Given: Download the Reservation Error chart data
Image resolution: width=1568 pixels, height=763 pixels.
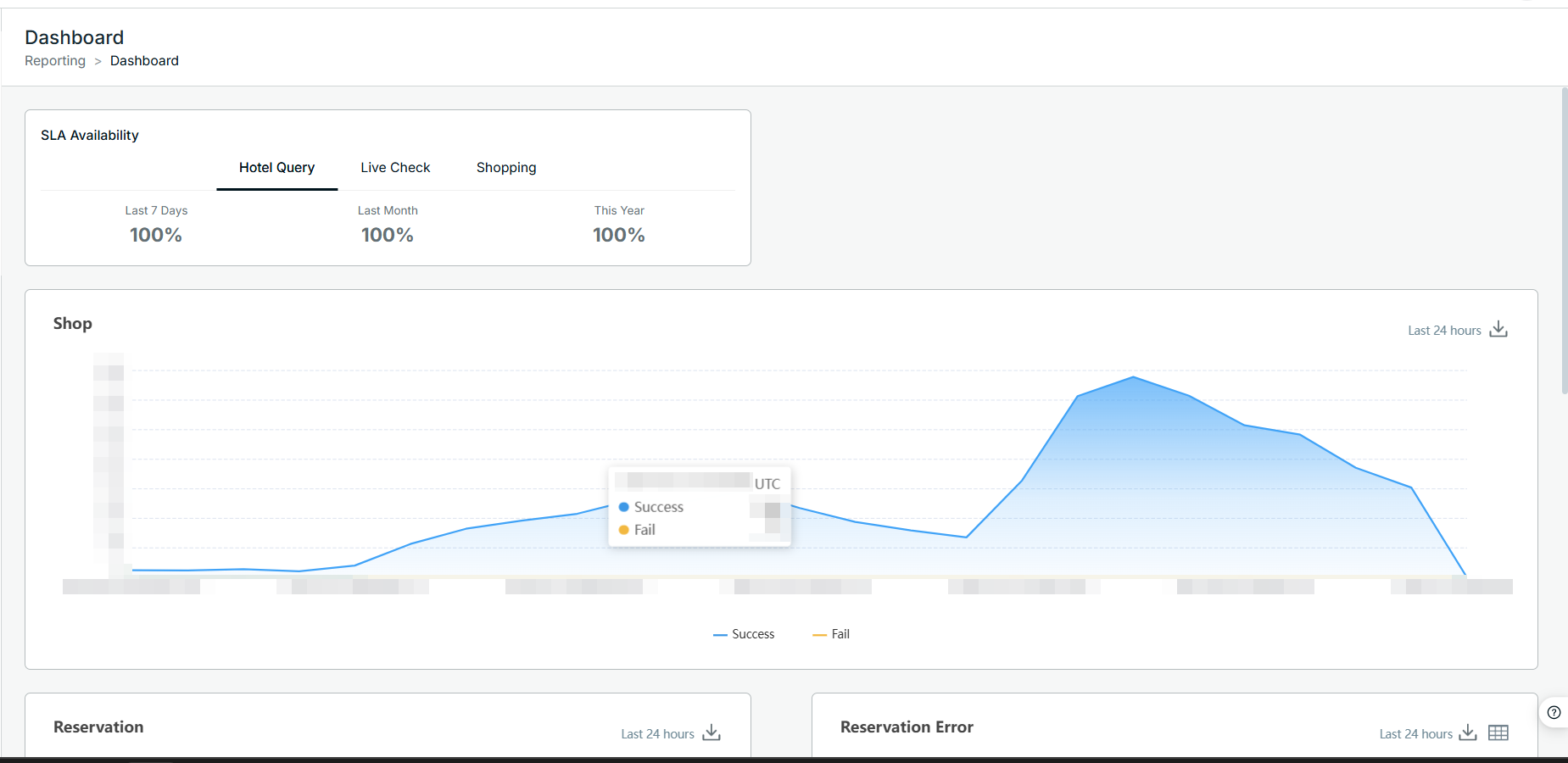Looking at the screenshot, I should tap(1468, 732).
